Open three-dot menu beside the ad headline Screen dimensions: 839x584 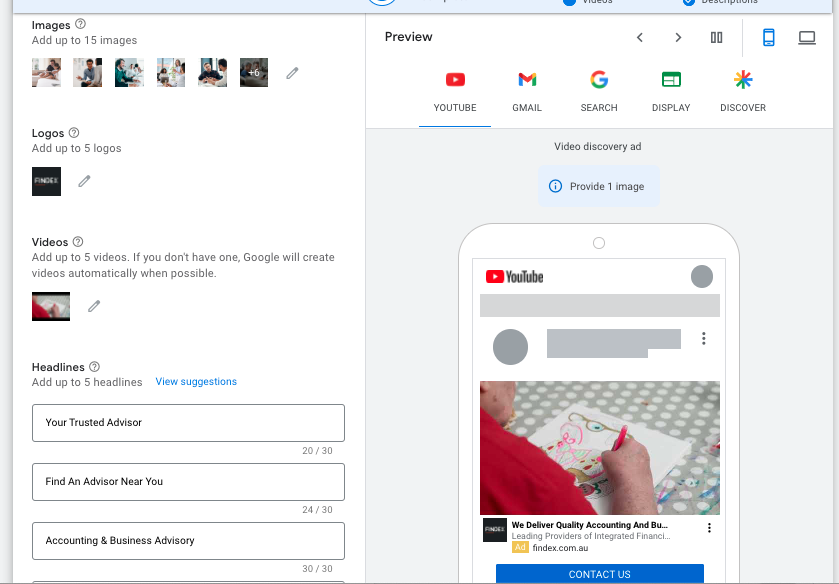tap(710, 528)
